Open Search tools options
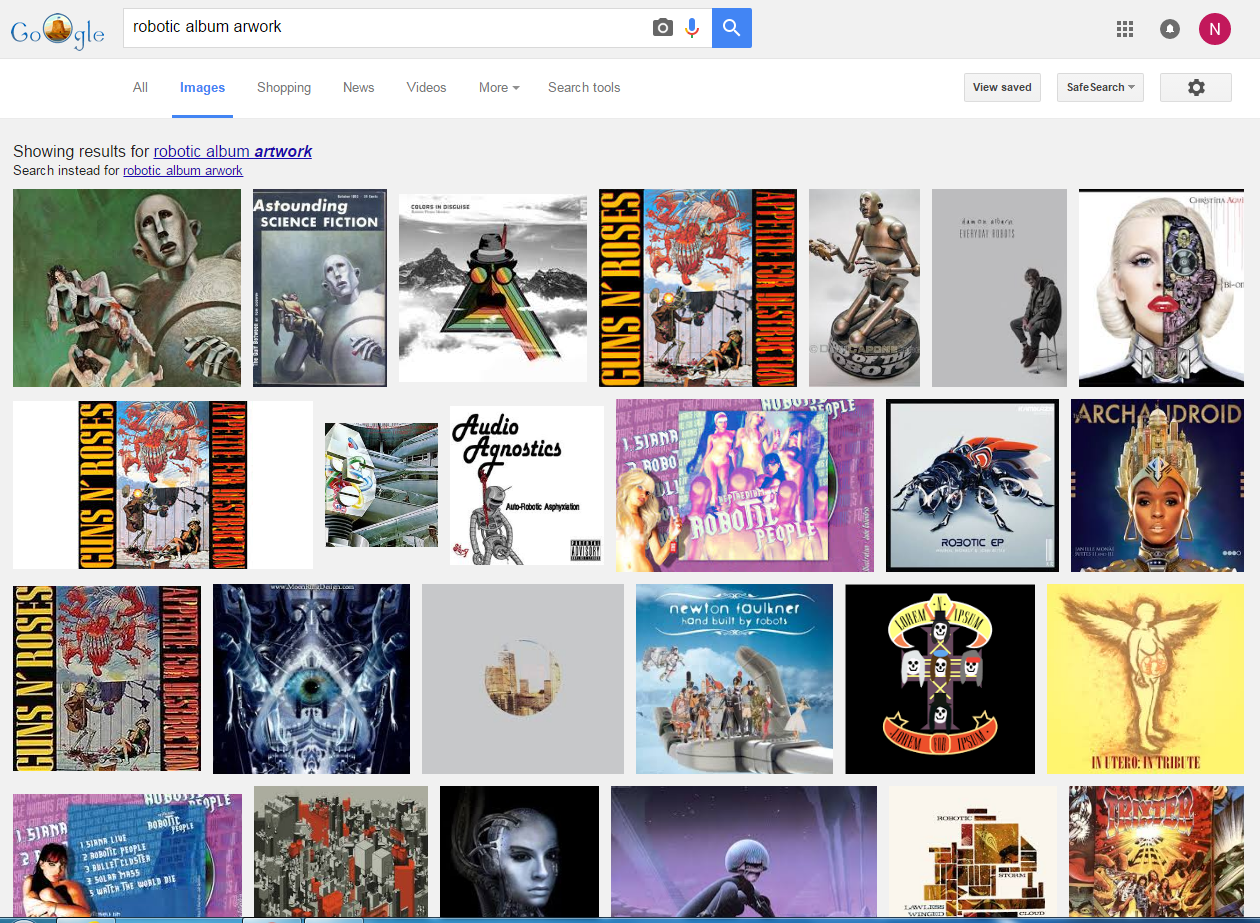Screen dimensions: 1260x923 [x=584, y=87]
